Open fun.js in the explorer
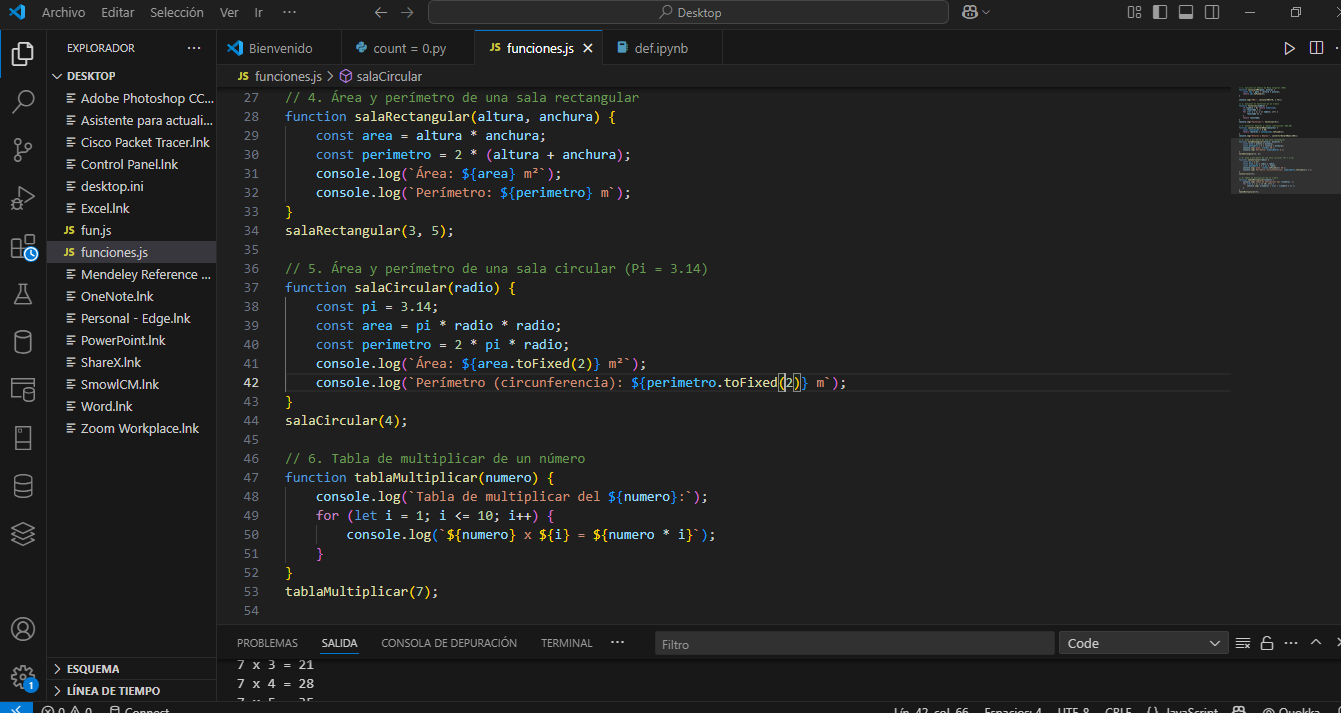1341x713 pixels. point(132,230)
